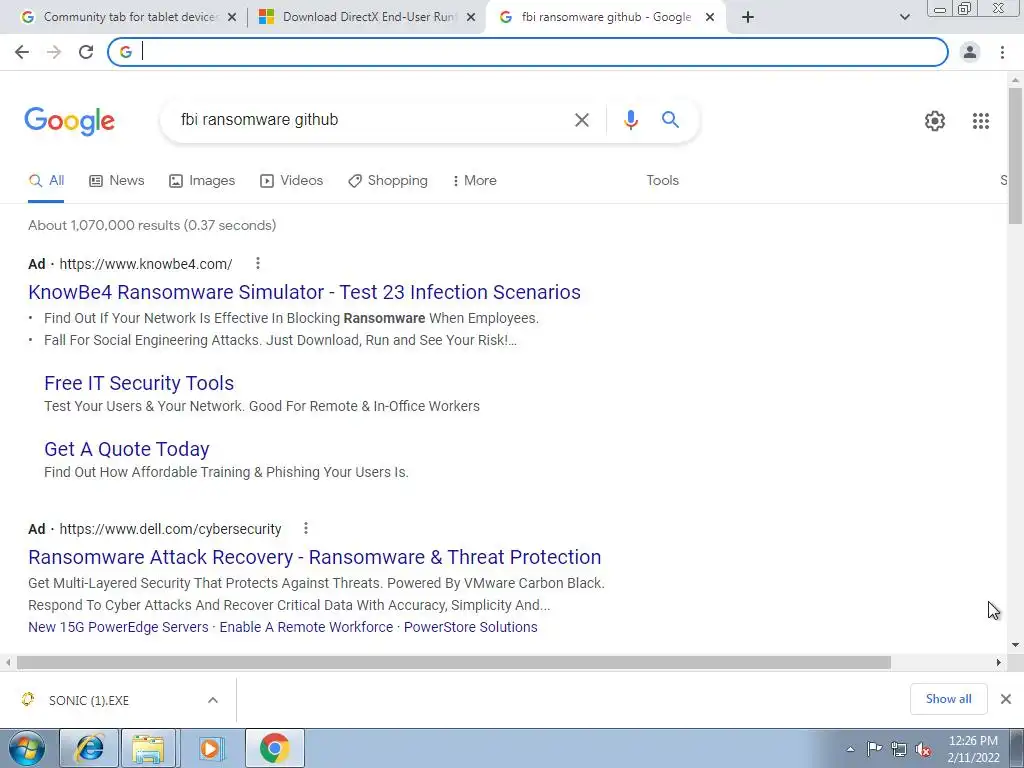The image size is (1024, 768).
Task: Expand the tab search chevron
Action: [x=904, y=17]
